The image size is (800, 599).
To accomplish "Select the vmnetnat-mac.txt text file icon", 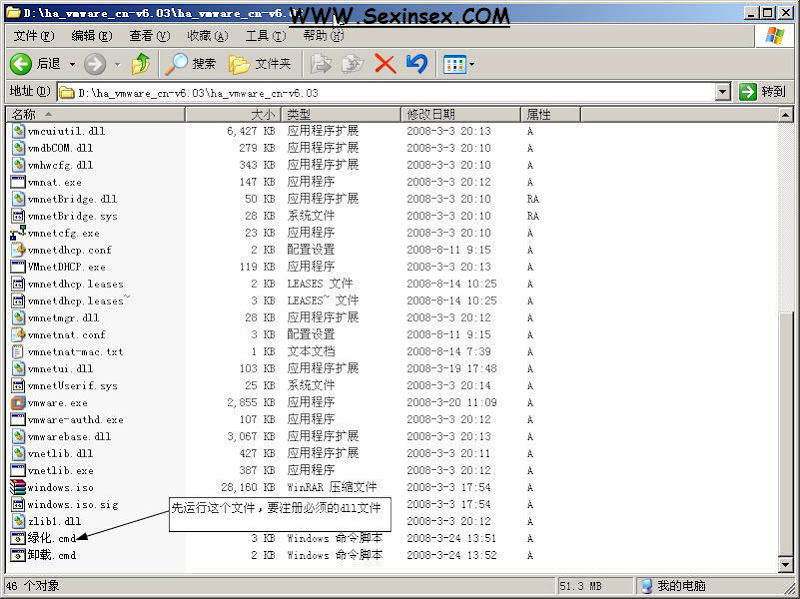I will click(x=18, y=352).
